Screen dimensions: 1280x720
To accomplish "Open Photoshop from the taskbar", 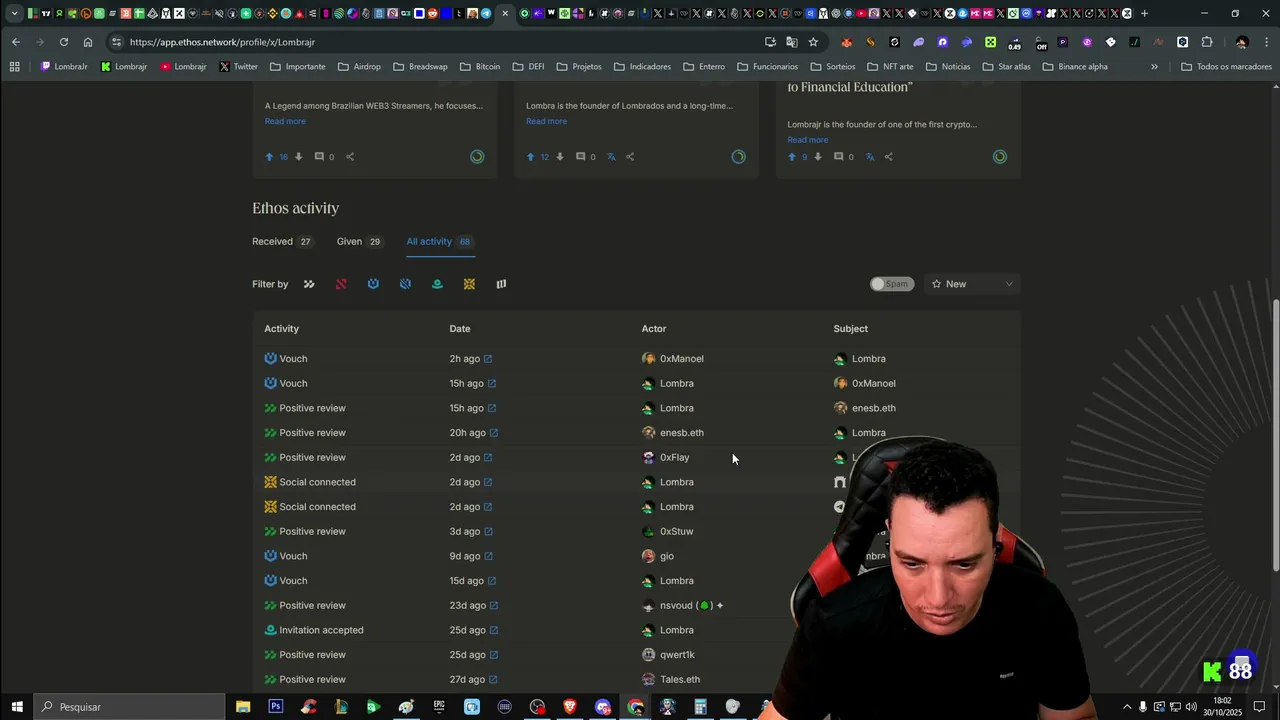I will (276, 707).
